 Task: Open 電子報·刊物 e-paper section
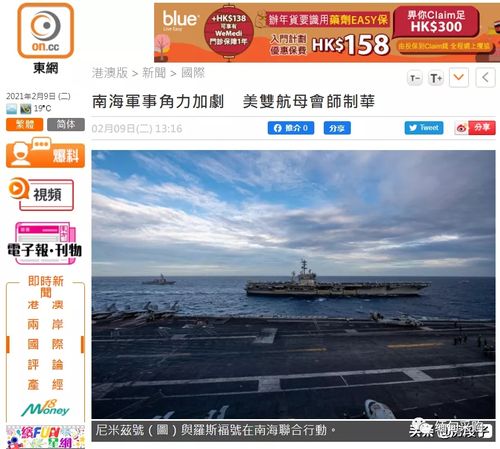tap(45, 244)
